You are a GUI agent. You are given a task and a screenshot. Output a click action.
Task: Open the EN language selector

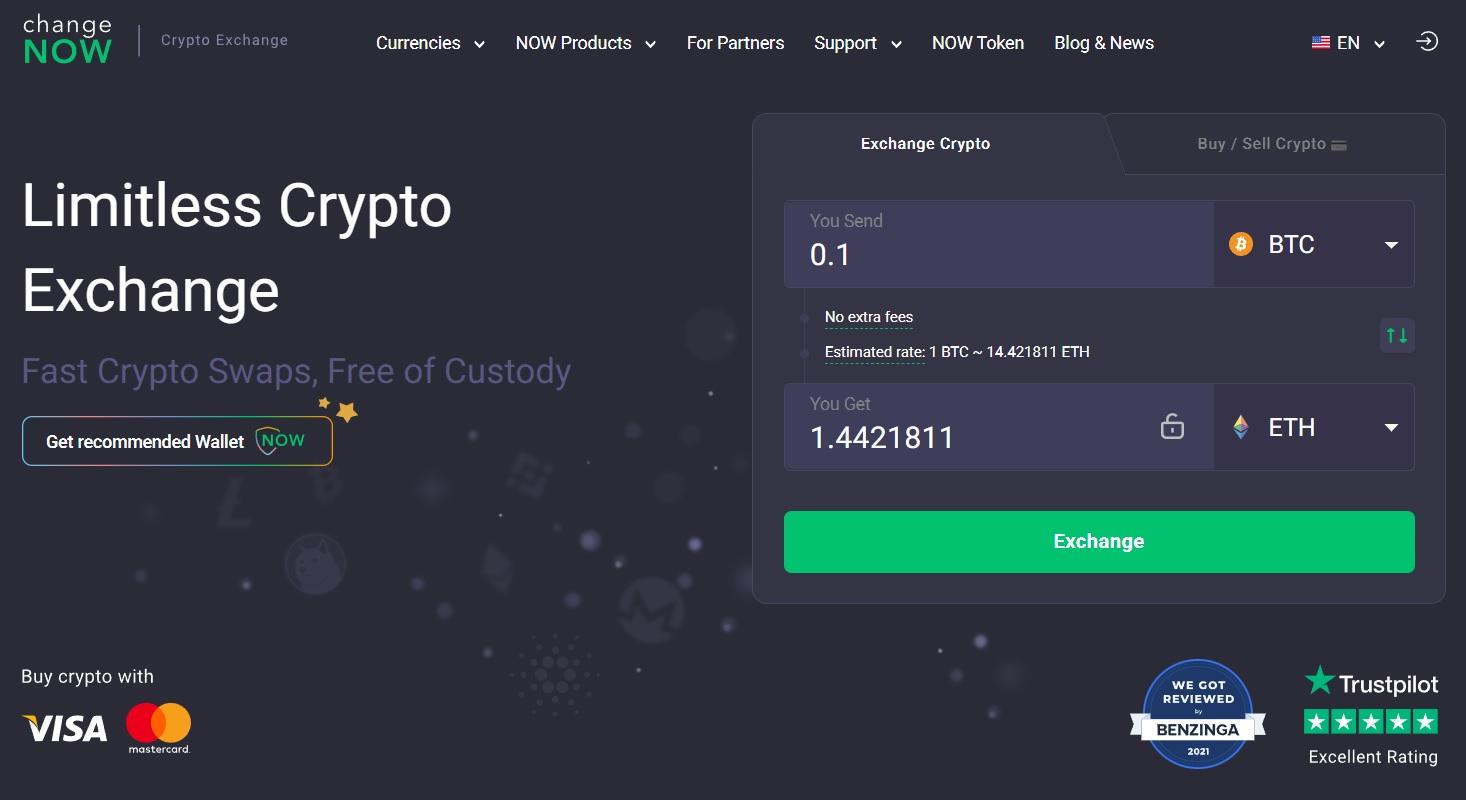tap(1349, 43)
